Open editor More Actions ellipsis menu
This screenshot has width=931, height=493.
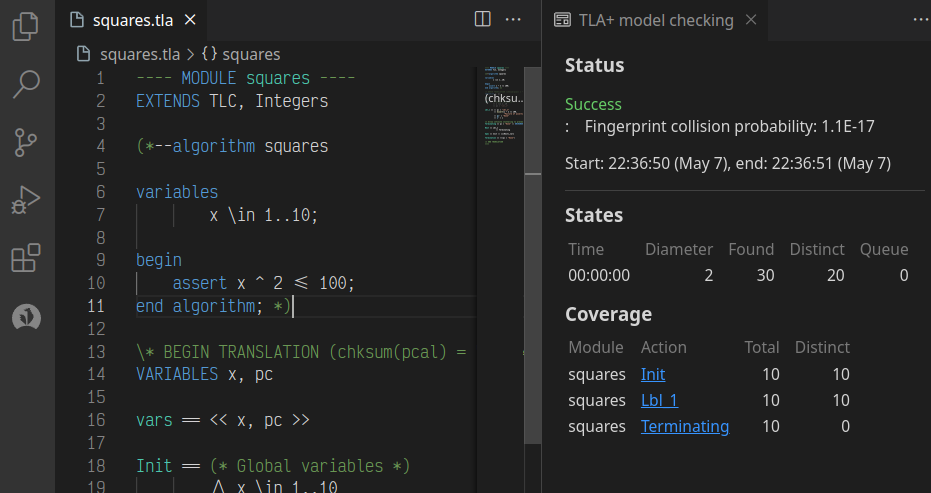pos(513,19)
